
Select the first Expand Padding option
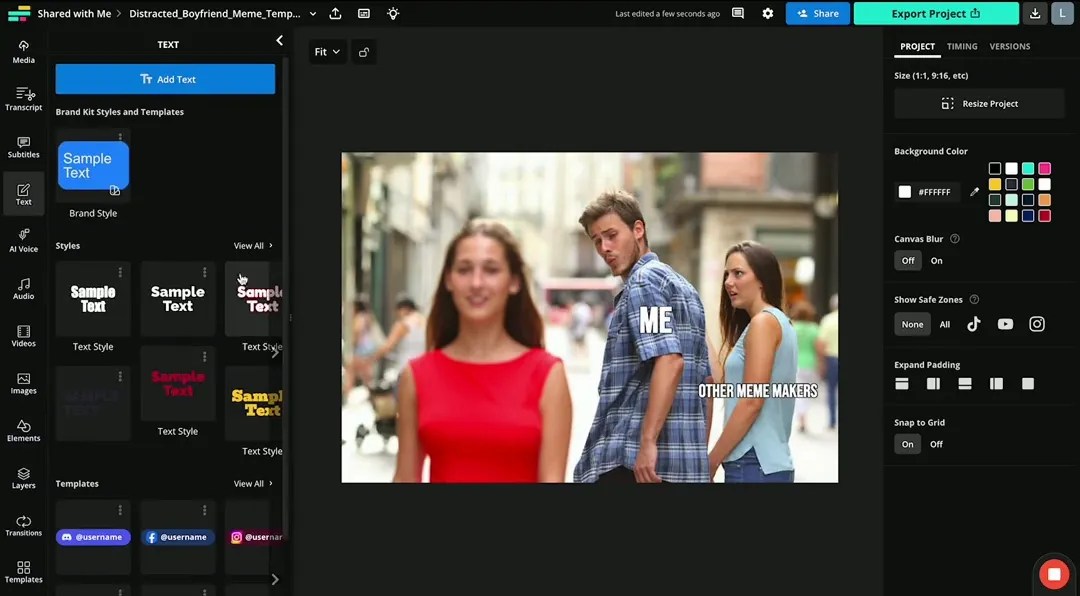click(x=902, y=384)
